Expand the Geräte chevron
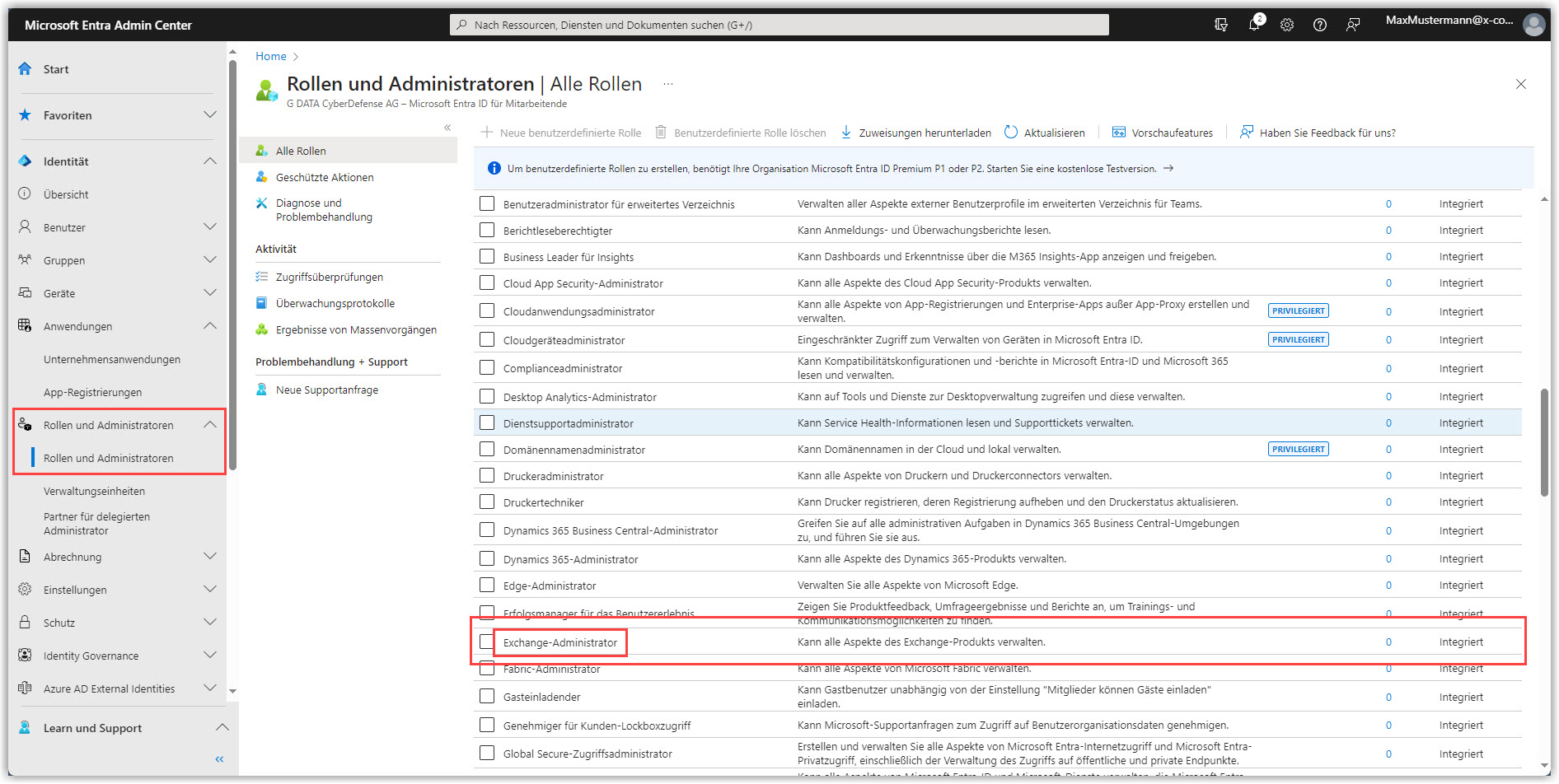The height and width of the screenshot is (784, 1559). coord(210,292)
